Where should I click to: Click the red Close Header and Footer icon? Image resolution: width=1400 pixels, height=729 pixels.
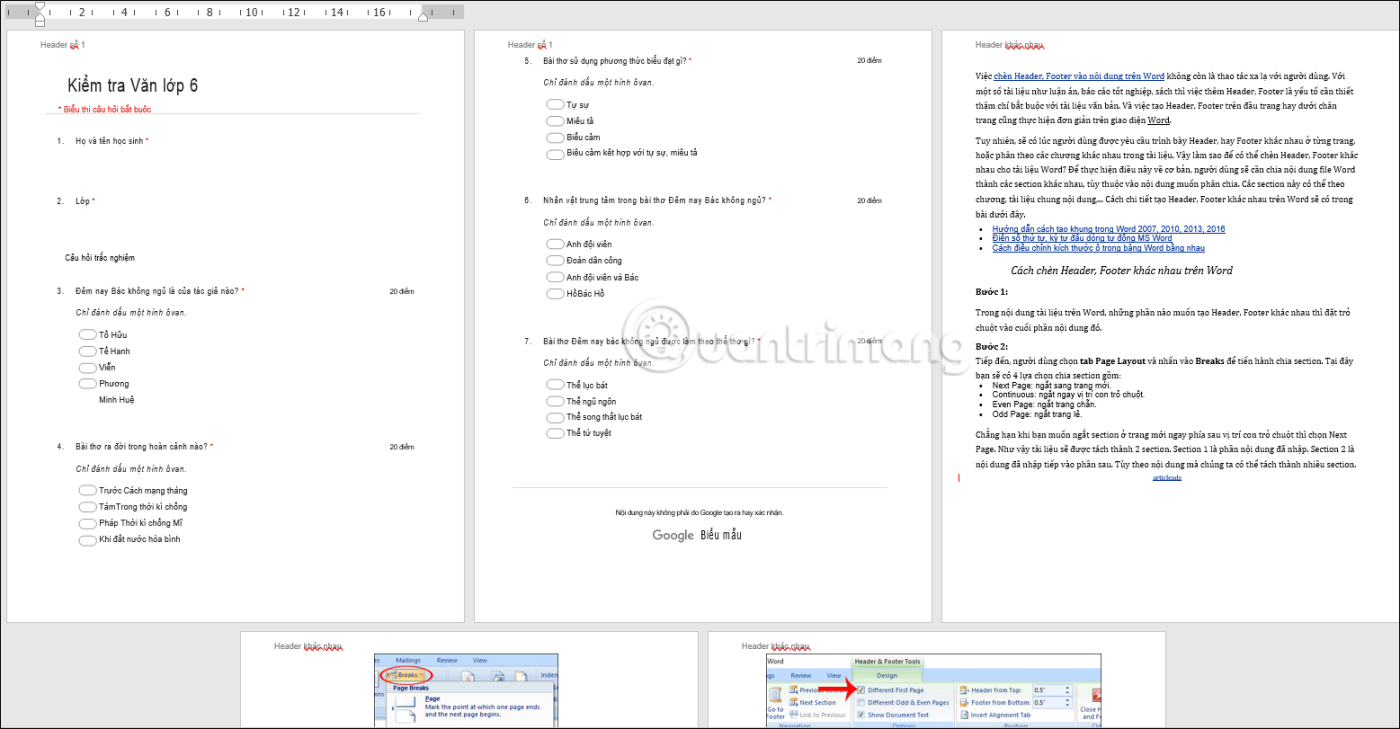[1097, 695]
